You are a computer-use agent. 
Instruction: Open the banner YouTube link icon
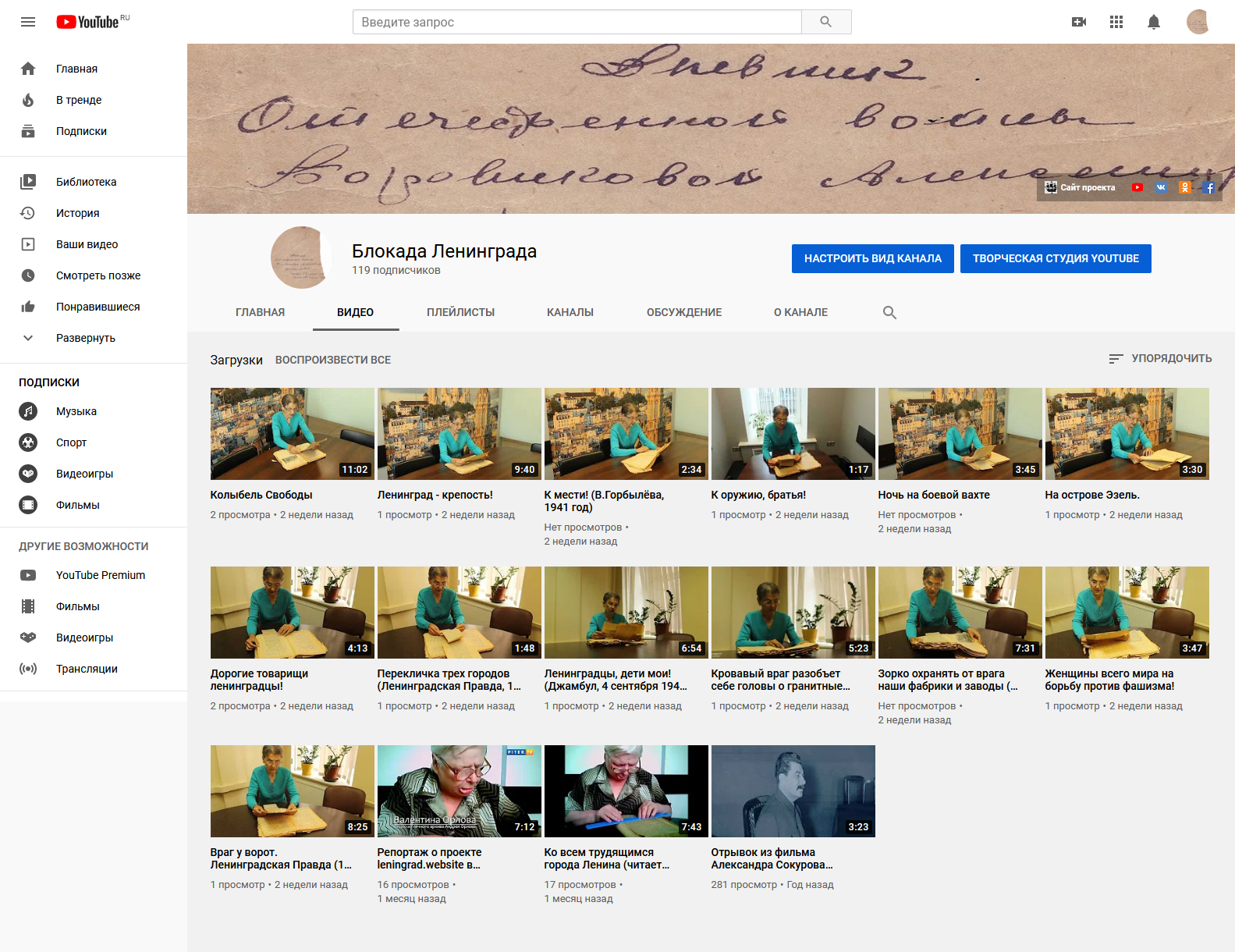point(1137,187)
